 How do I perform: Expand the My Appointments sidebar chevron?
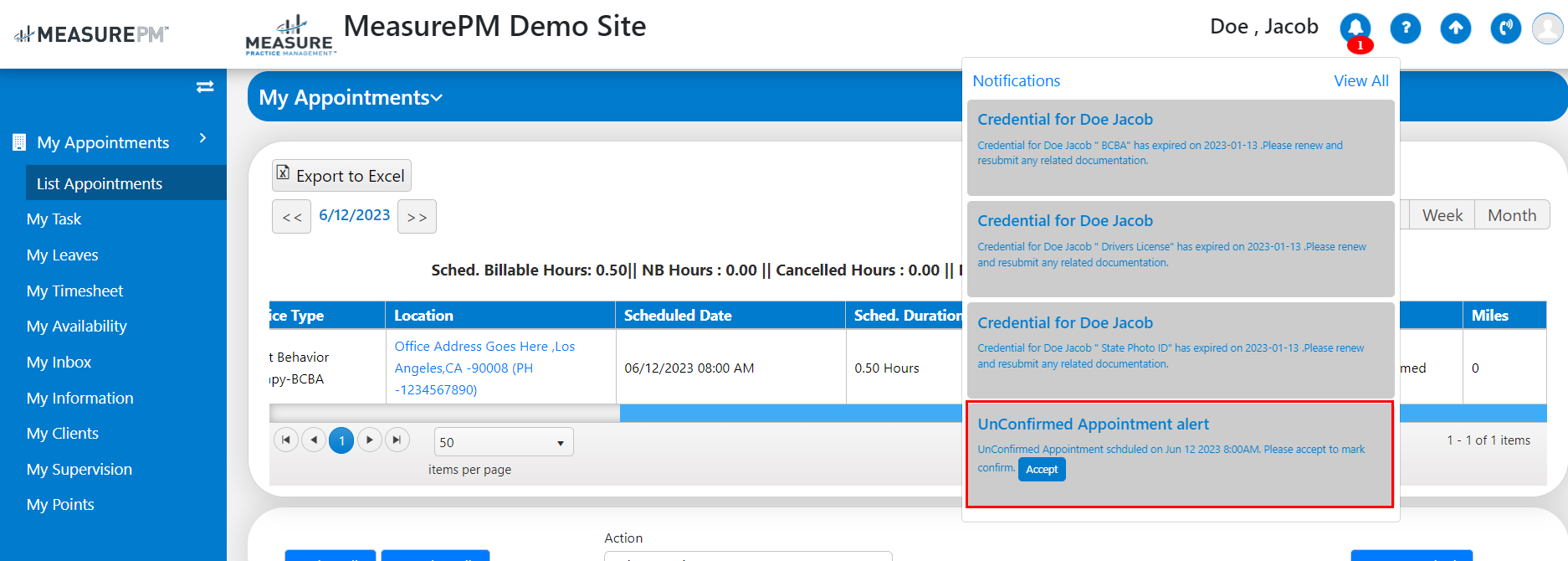coord(203,138)
